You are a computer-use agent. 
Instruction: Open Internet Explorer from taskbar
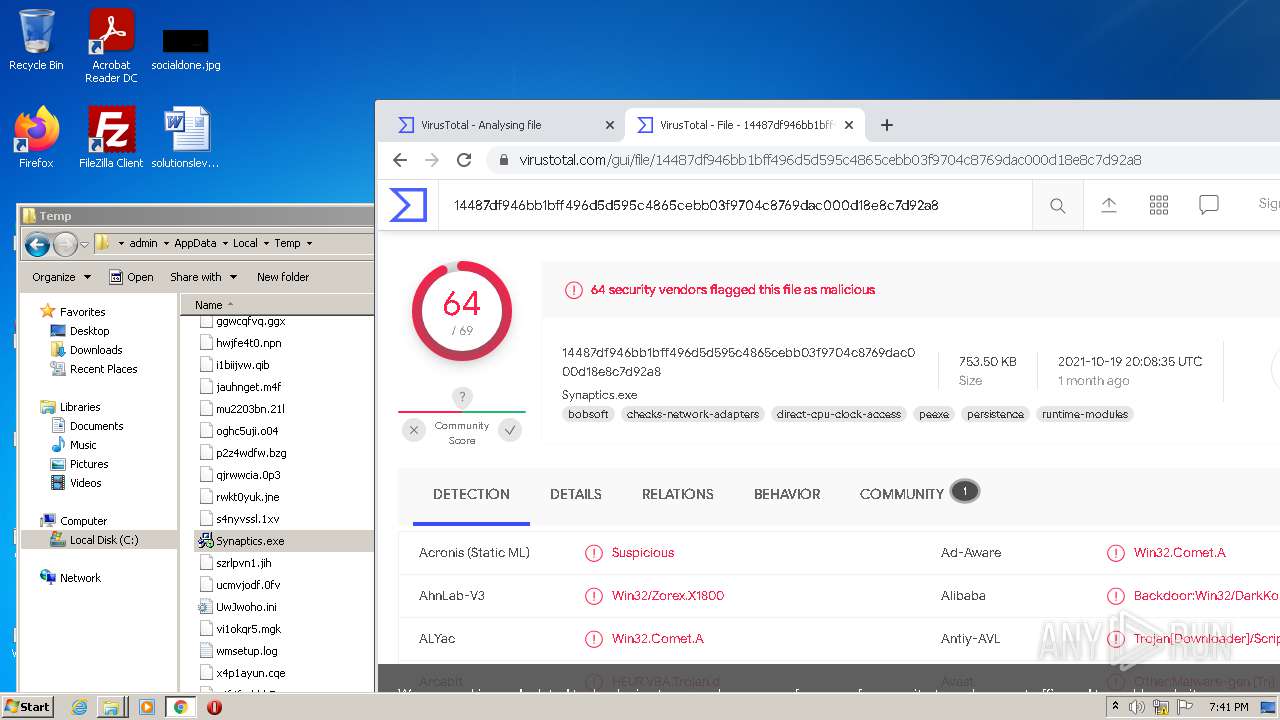(x=79, y=707)
